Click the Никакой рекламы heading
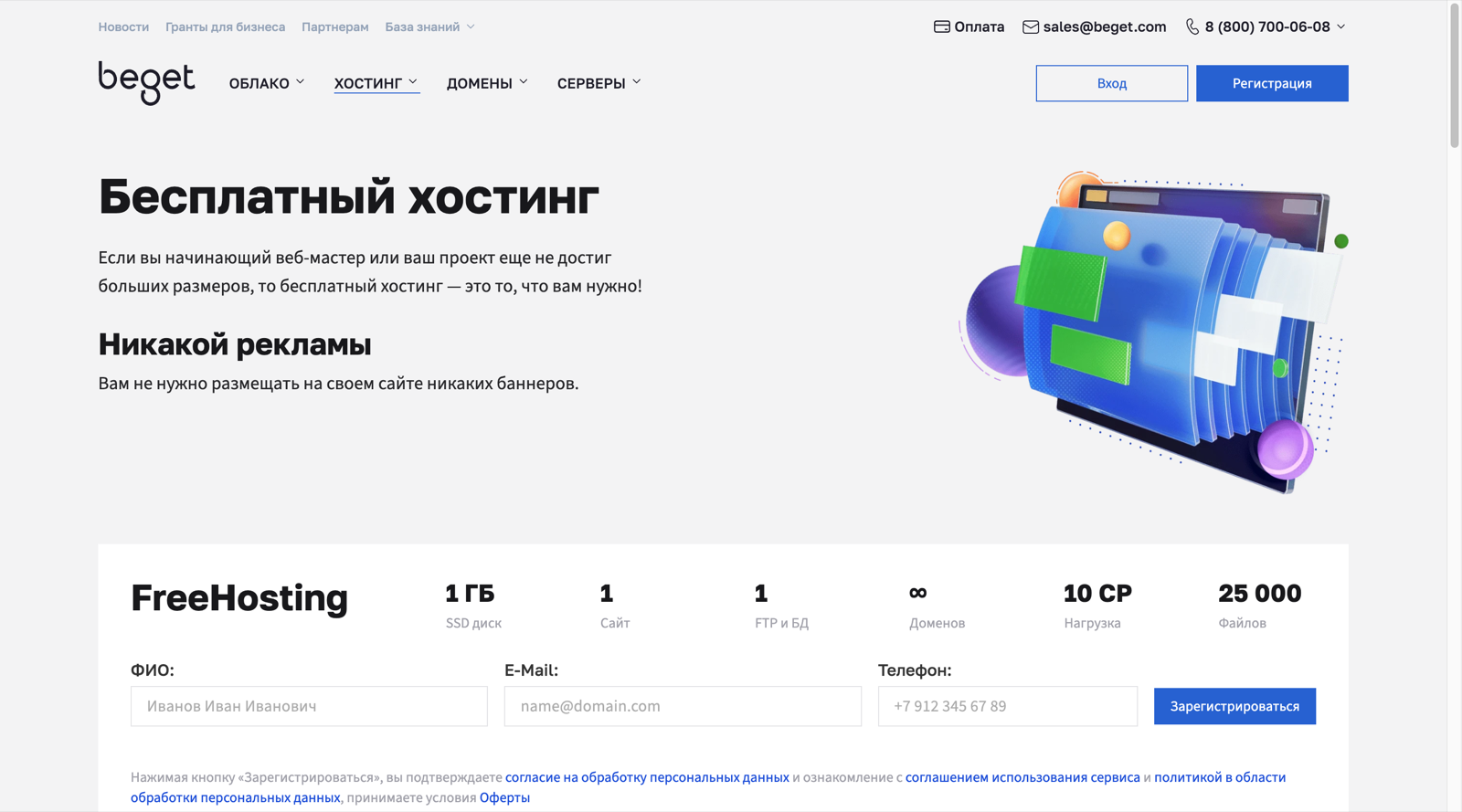1462x812 pixels. click(x=235, y=344)
